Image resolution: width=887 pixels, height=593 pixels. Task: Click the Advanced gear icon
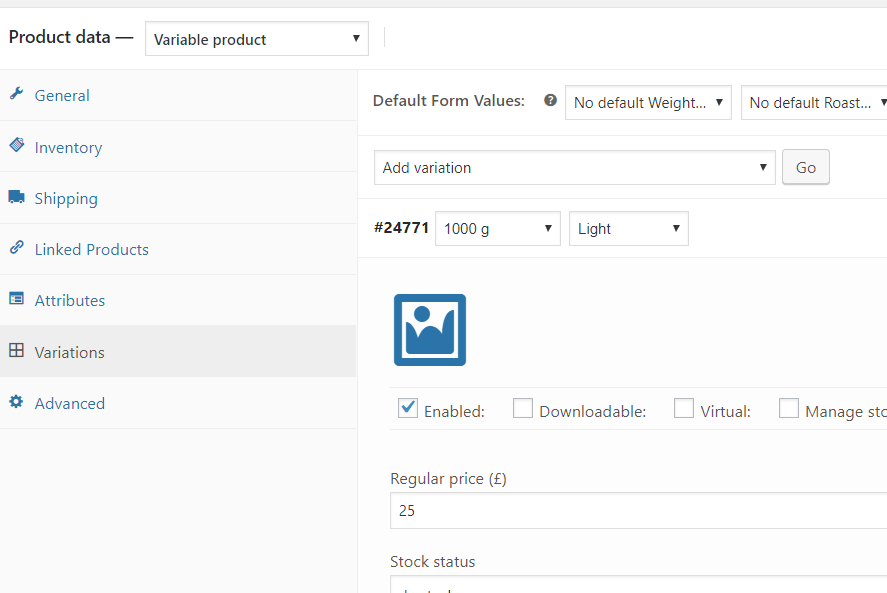click(x=16, y=403)
